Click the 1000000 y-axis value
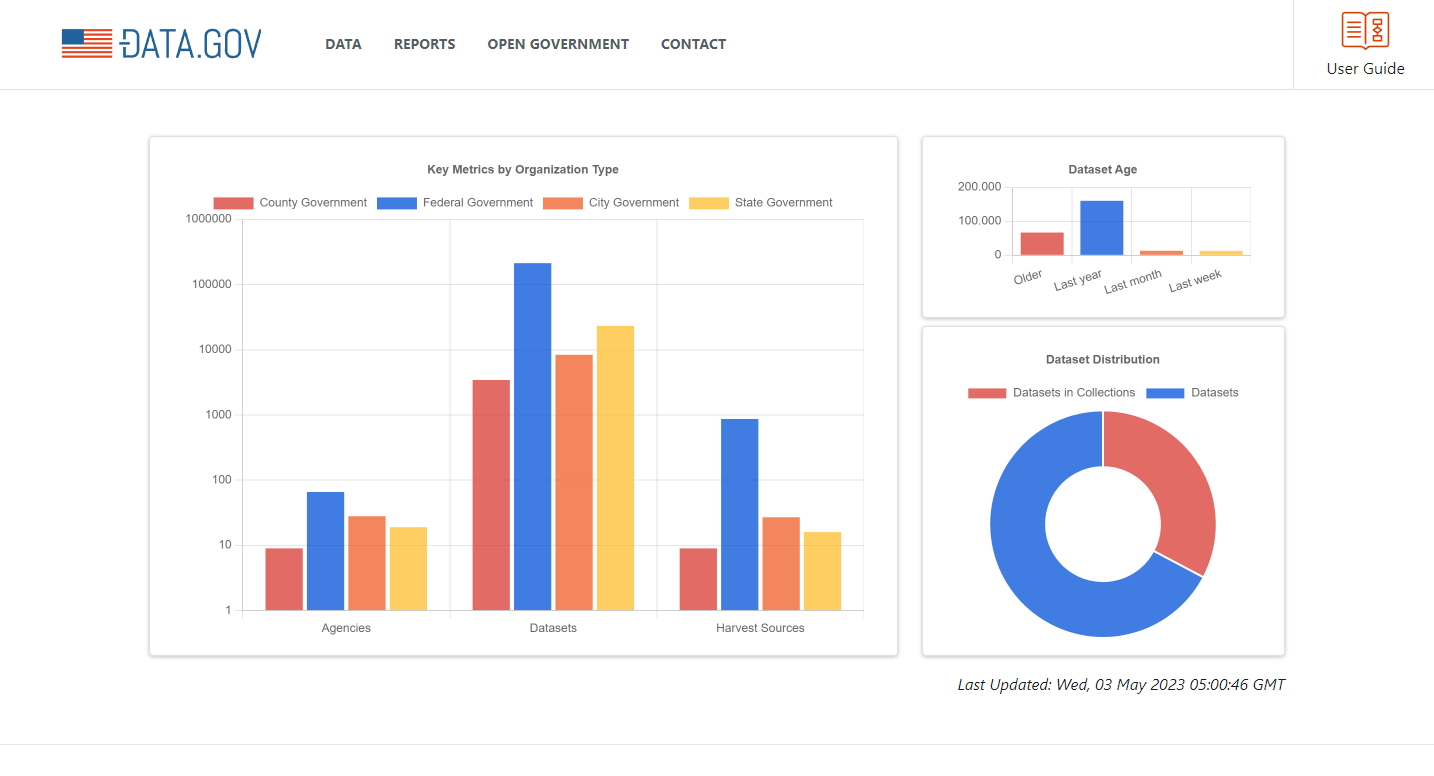This screenshot has height=776, width=1434. [209, 219]
